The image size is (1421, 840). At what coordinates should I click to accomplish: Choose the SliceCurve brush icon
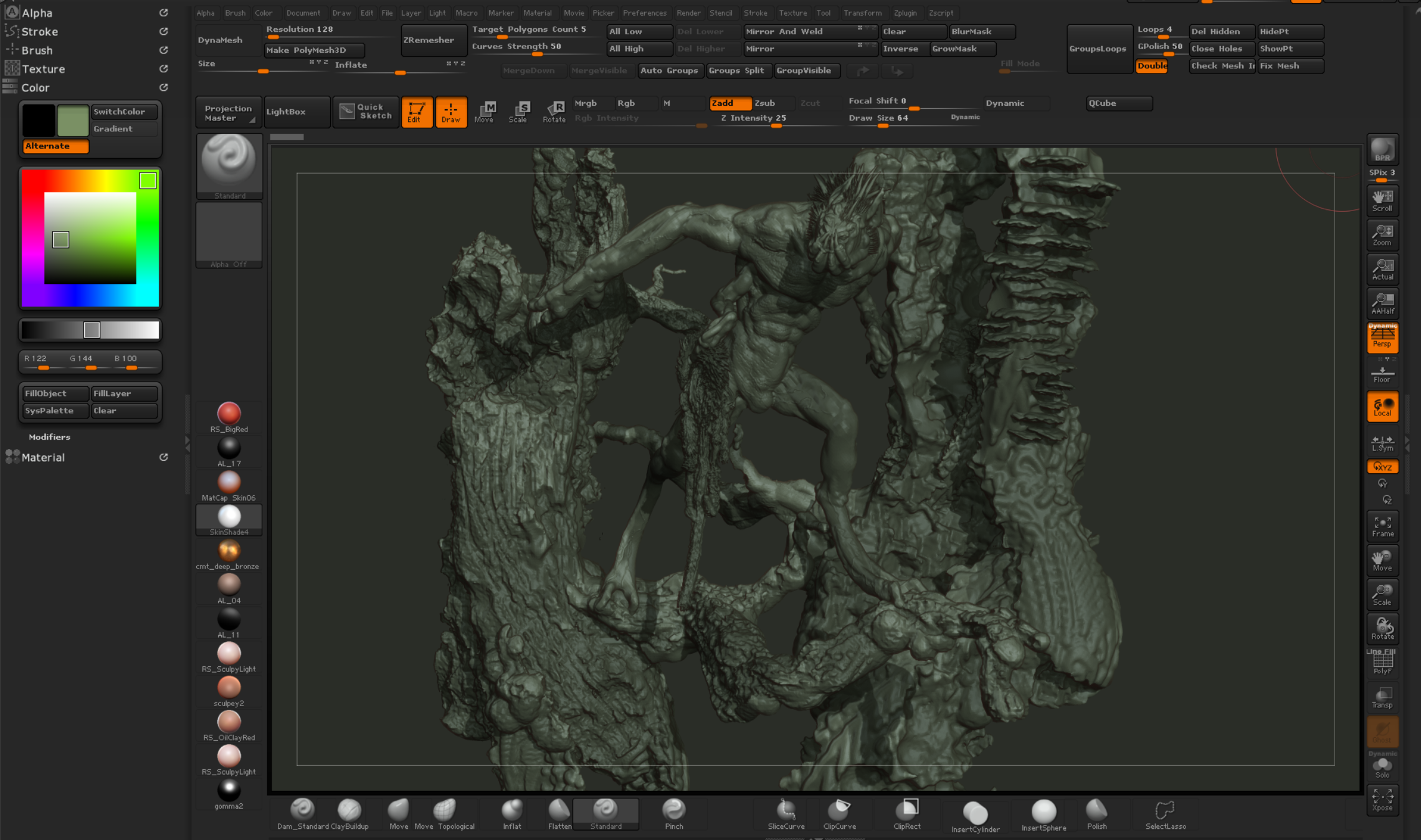point(786,809)
